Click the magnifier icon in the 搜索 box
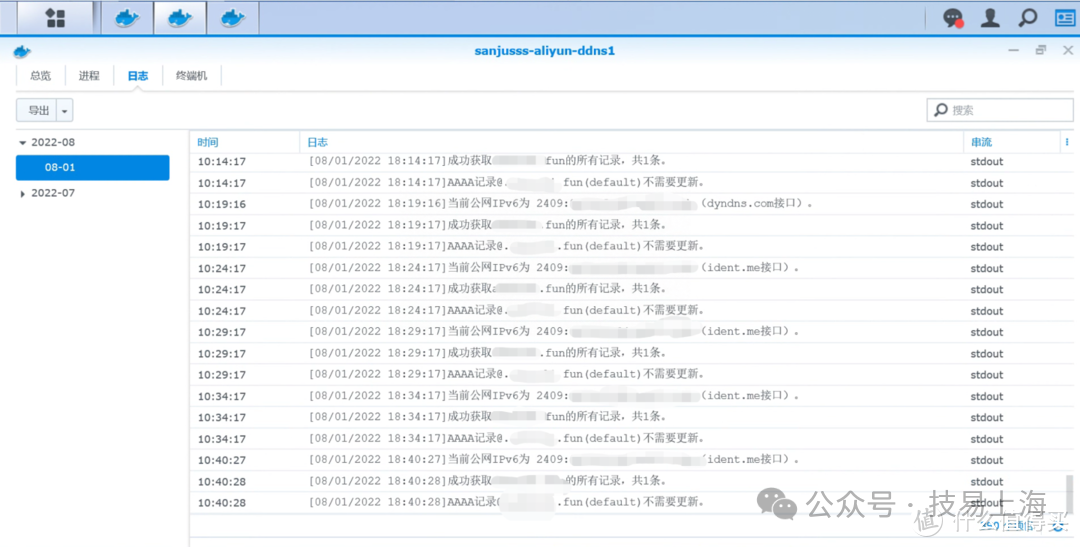Viewport: 1080px width, 547px height. coord(941,110)
